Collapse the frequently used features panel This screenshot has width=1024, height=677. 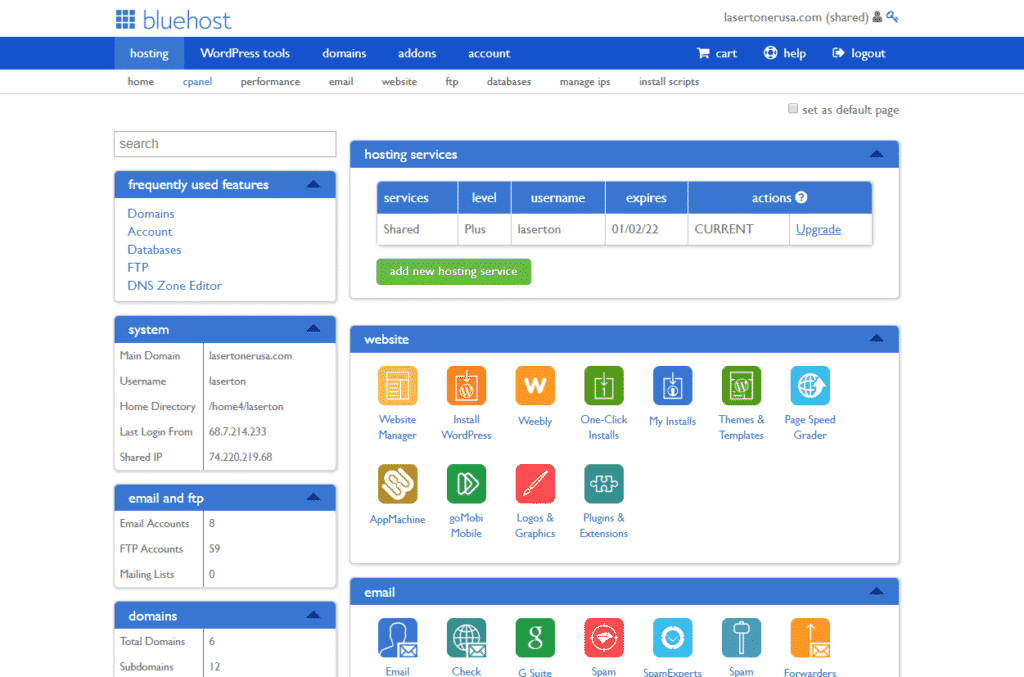[313, 185]
